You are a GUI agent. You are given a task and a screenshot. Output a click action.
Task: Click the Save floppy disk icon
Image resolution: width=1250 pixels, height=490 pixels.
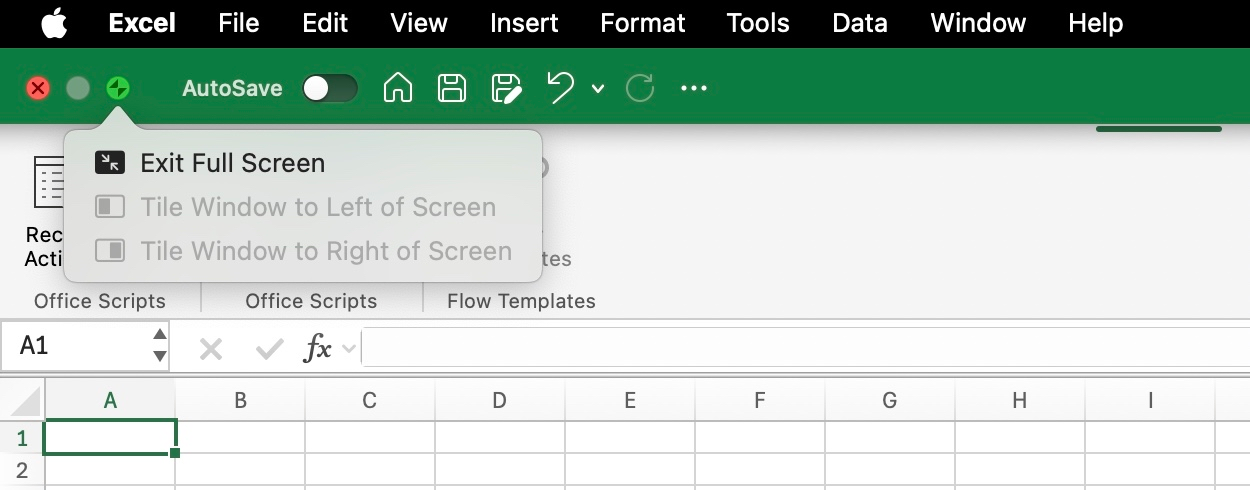click(x=453, y=89)
